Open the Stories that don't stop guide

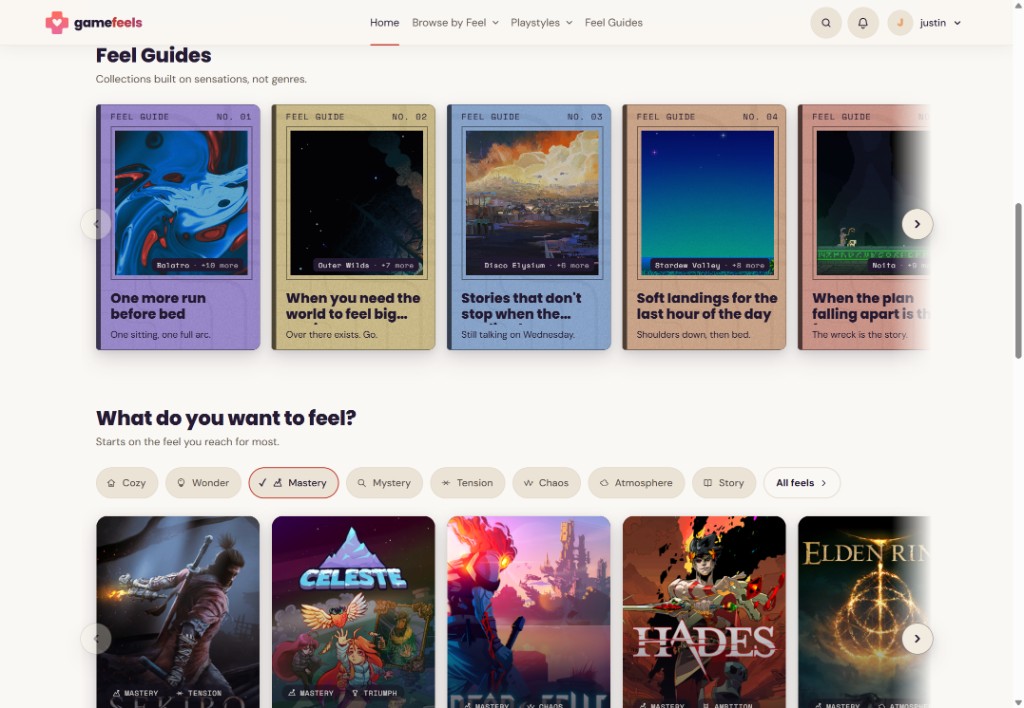tap(528, 227)
